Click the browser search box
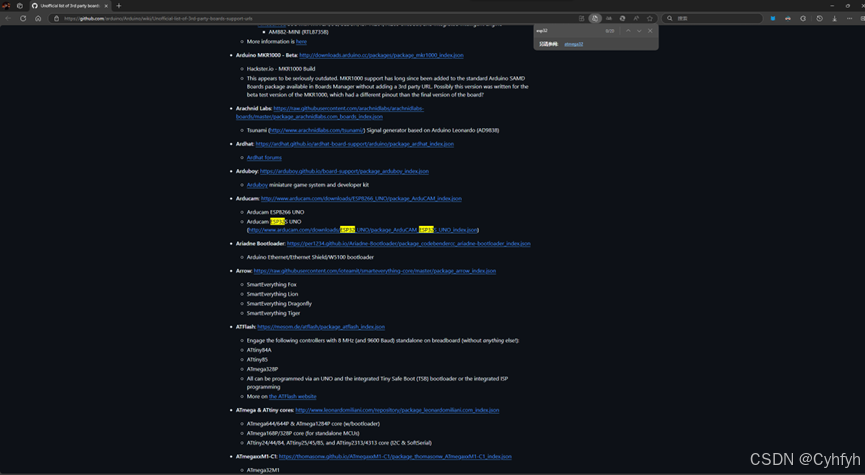 (712, 18)
